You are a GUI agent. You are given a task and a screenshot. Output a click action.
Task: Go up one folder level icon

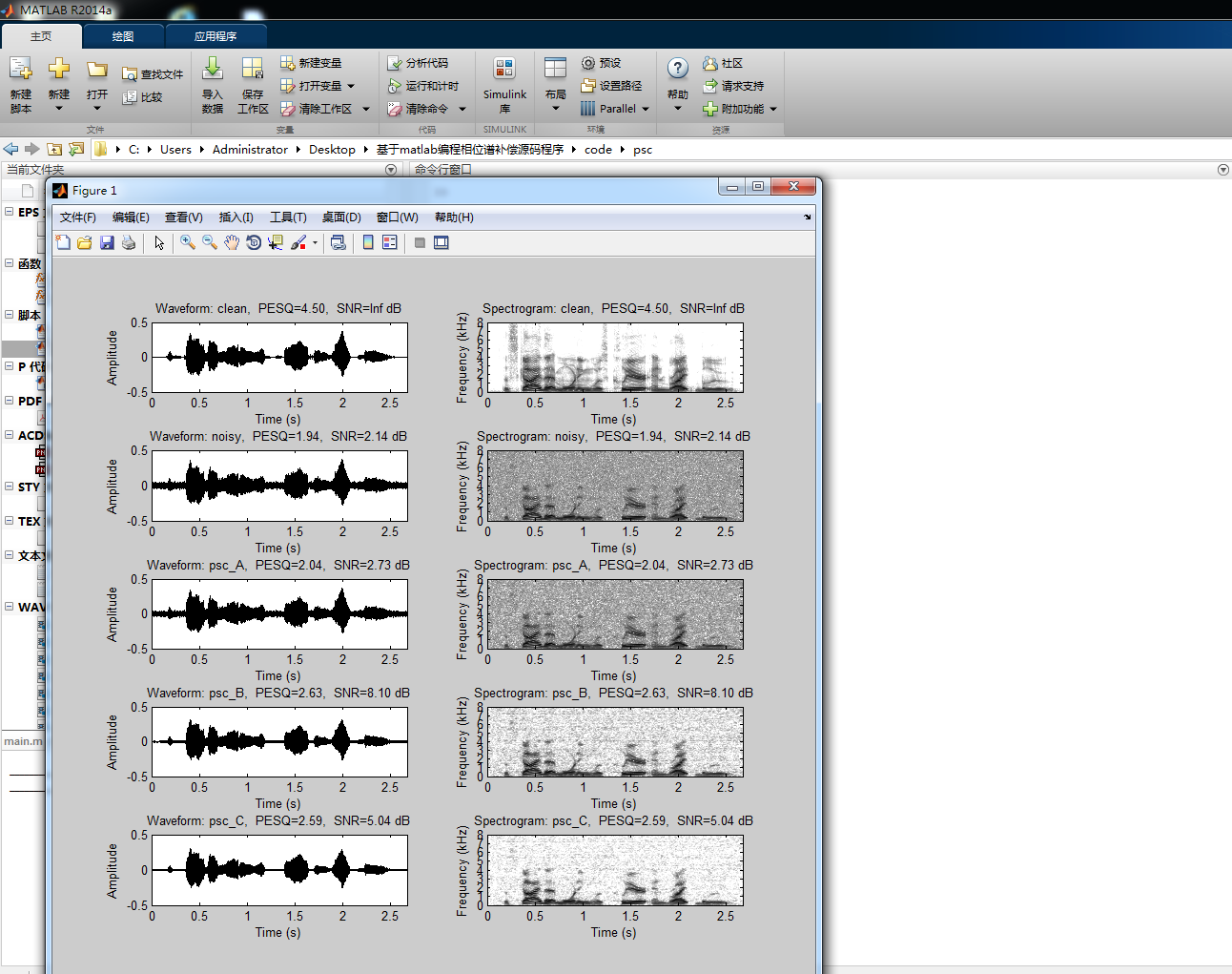(54, 149)
